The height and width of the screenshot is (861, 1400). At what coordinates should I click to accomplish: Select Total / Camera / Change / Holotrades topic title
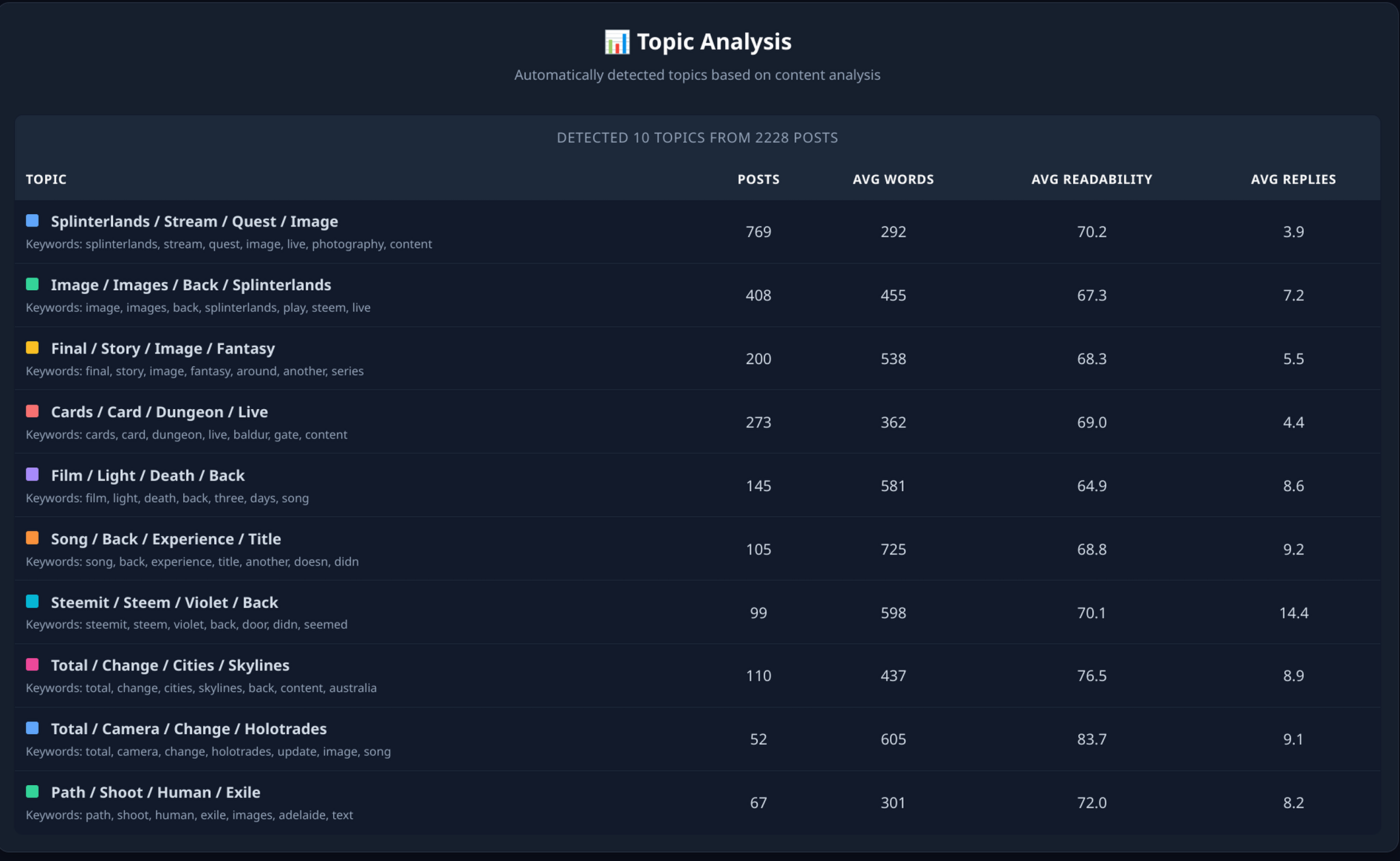[188, 729]
